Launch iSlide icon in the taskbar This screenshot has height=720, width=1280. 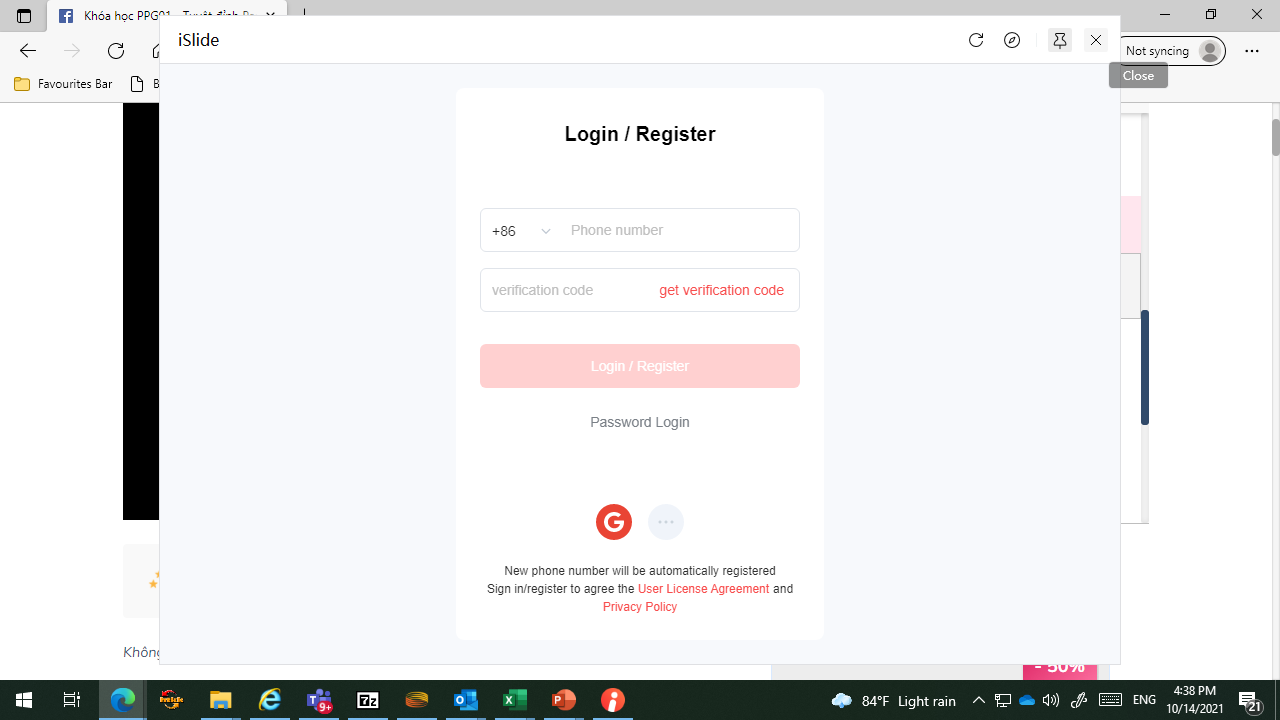click(x=613, y=700)
